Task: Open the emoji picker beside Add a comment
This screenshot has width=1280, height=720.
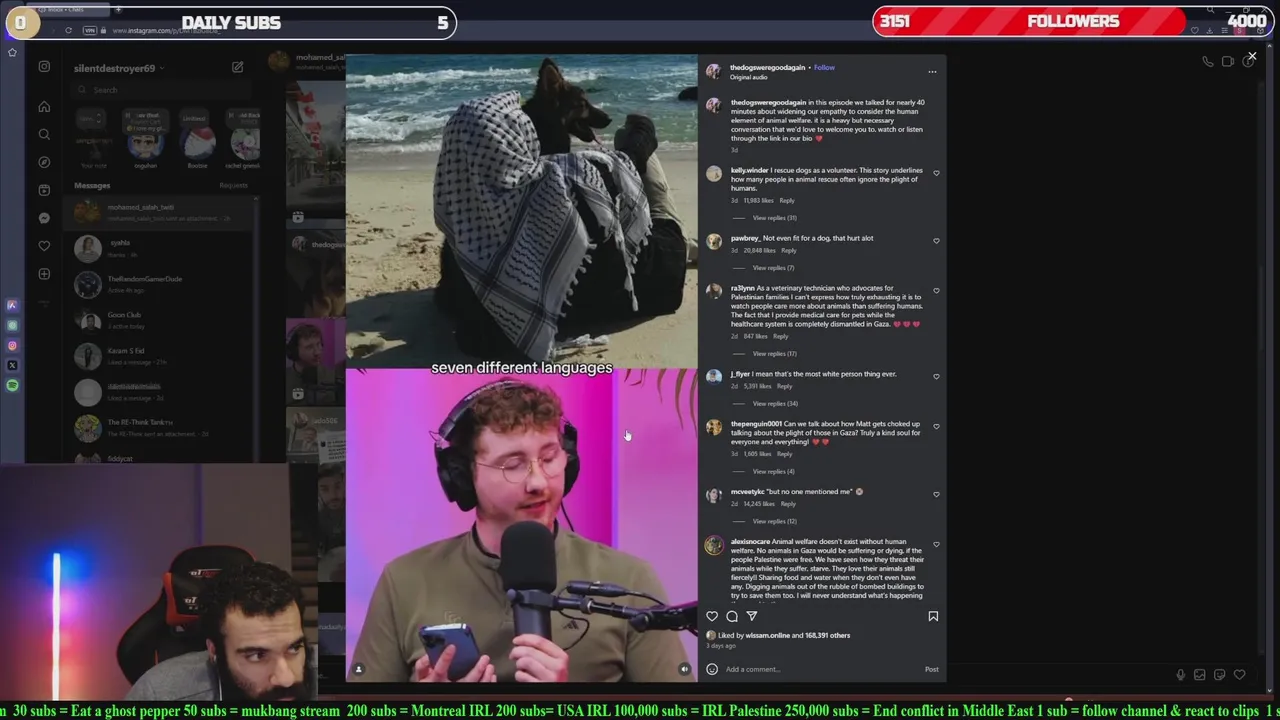Action: (x=712, y=669)
